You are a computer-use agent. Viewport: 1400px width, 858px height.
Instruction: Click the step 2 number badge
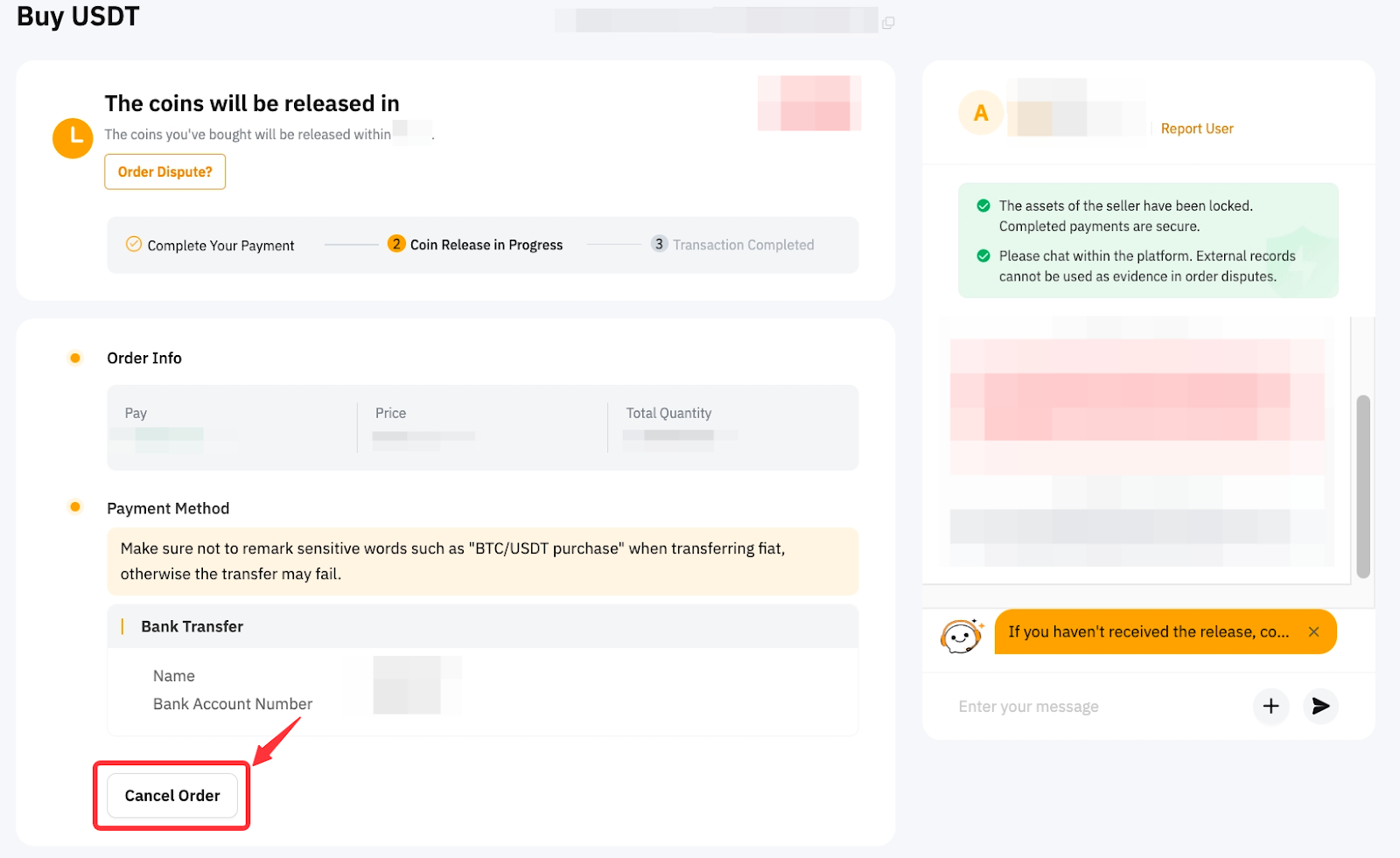pos(396,244)
